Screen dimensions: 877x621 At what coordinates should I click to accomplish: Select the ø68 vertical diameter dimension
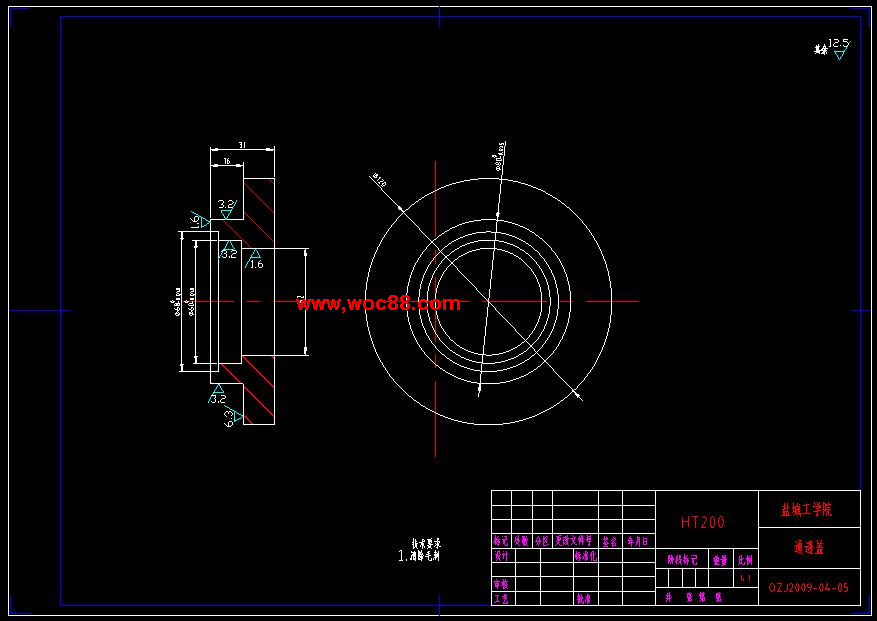pyautogui.click(x=177, y=302)
